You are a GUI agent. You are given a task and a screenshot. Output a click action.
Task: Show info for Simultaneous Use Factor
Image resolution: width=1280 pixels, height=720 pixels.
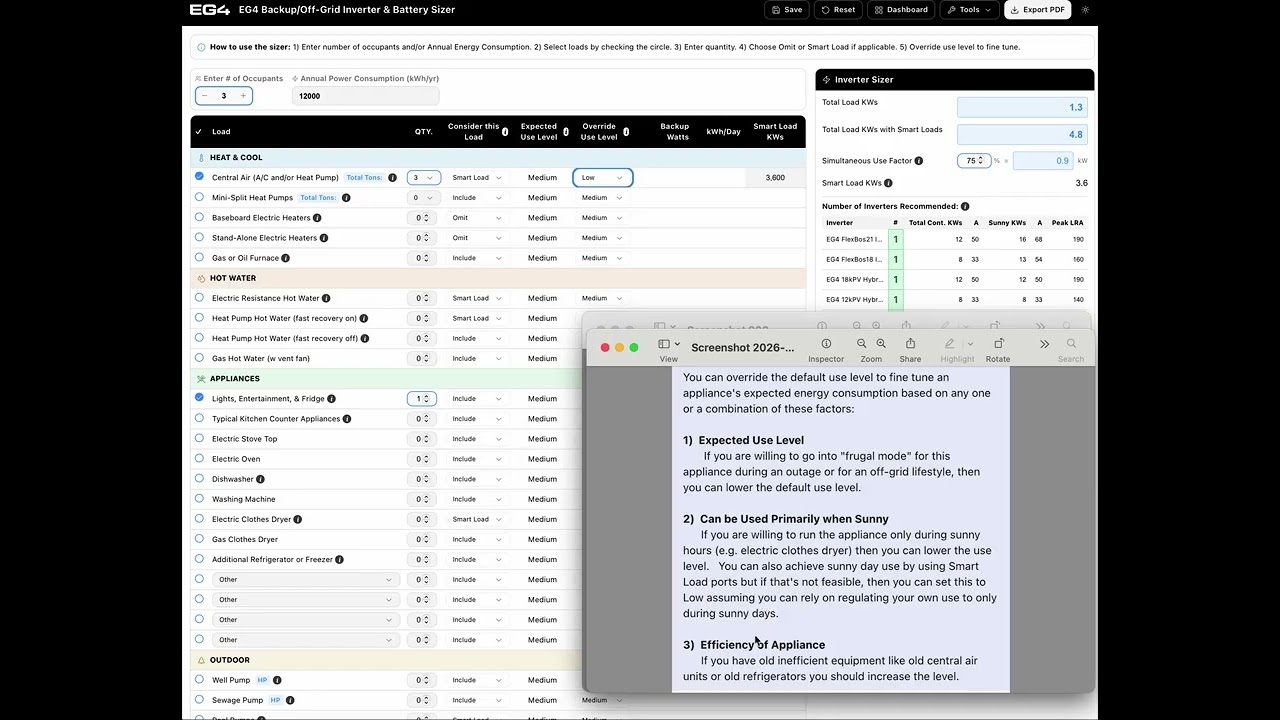pyautogui.click(x=918, y=161)
